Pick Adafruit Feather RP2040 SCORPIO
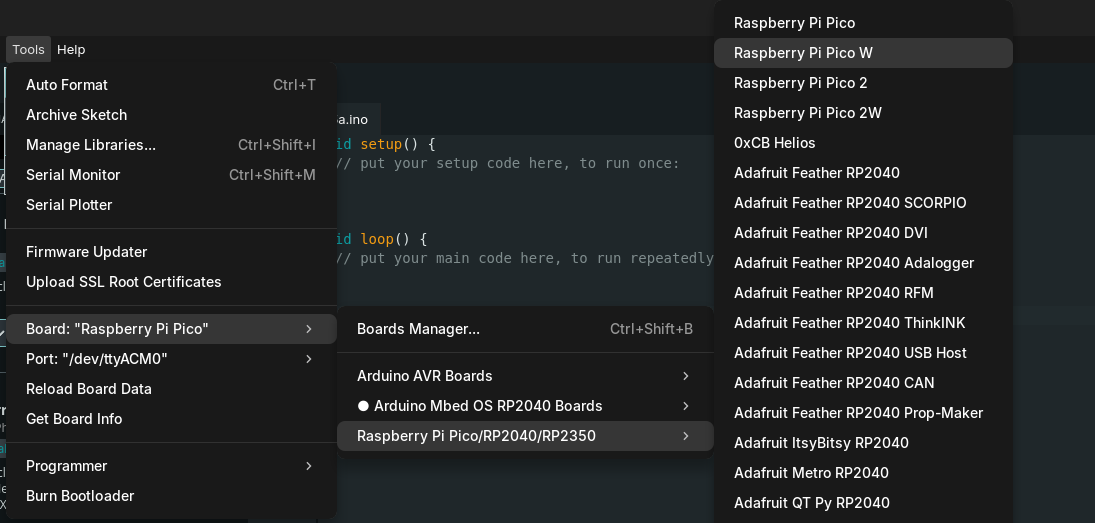The image size is (1095, 523). [863, 203]
